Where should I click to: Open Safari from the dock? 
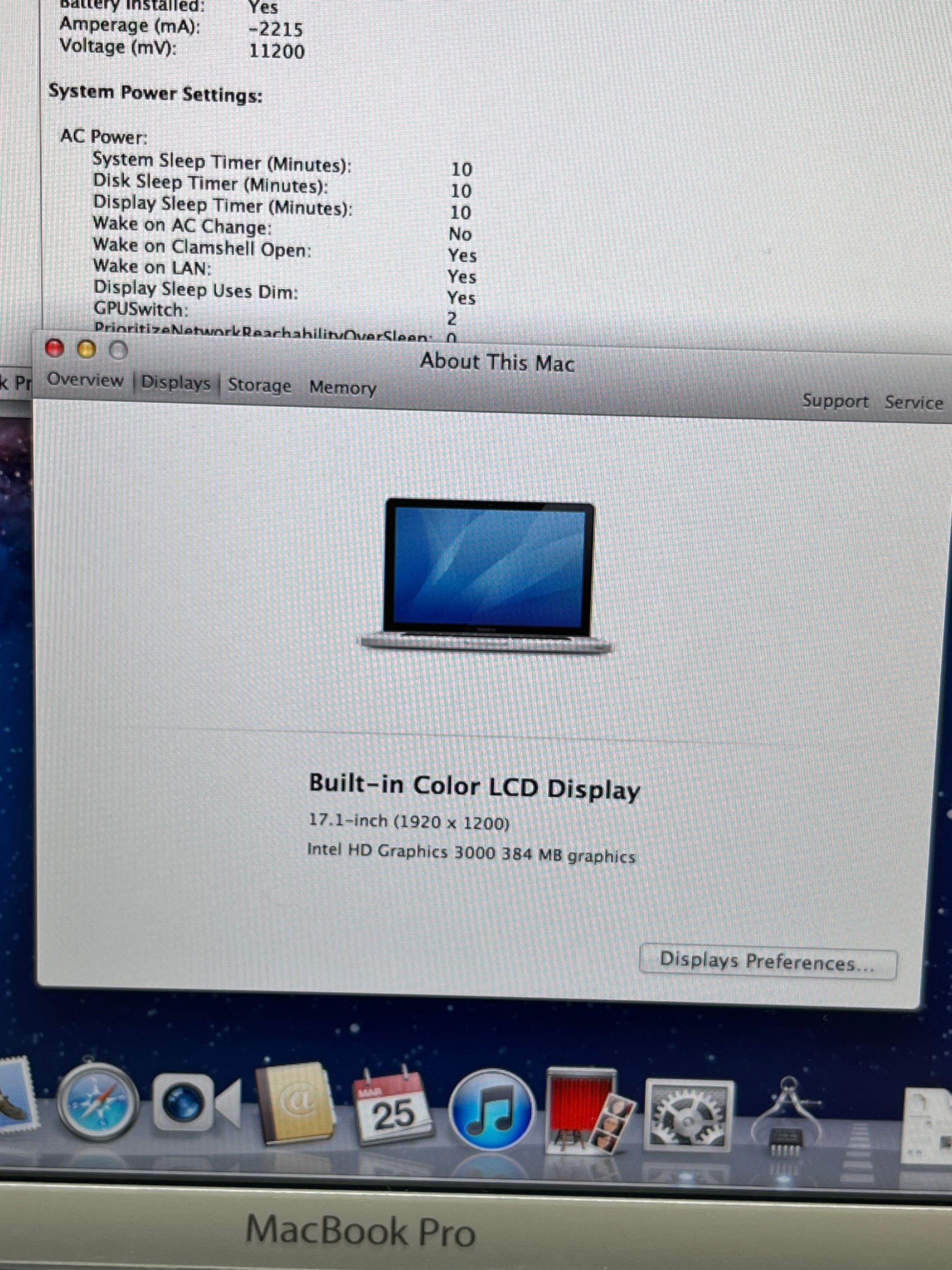[x=97, y=1102]
